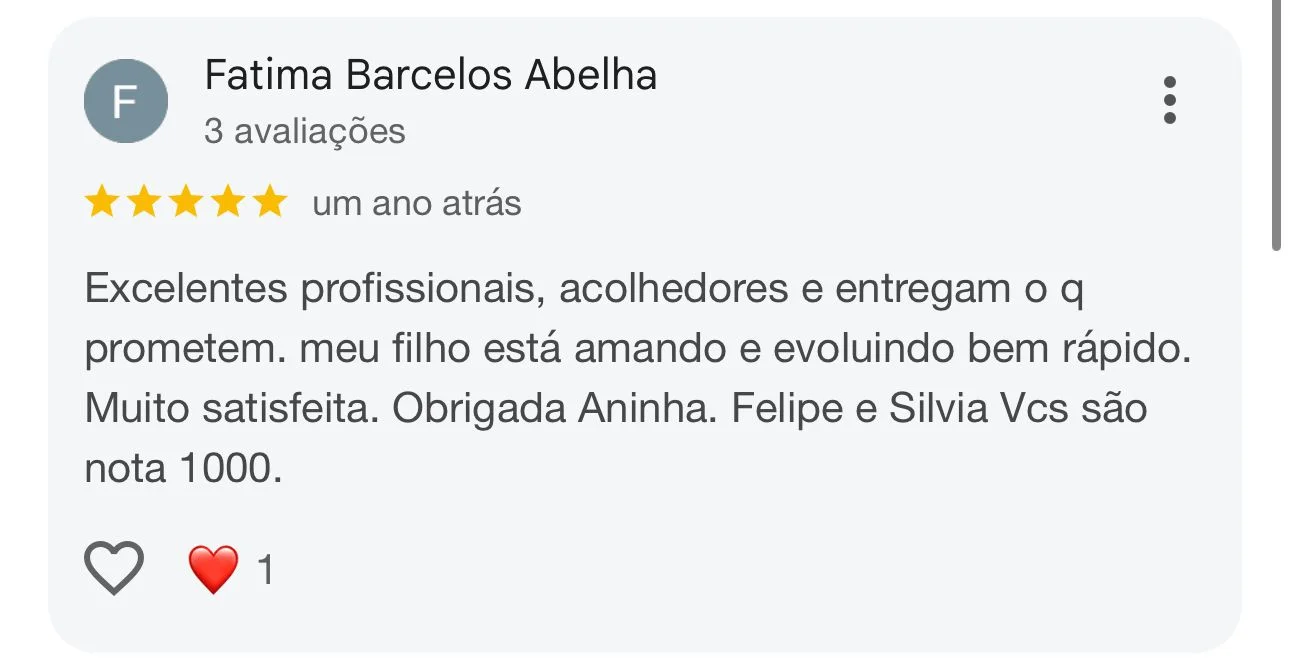Open the three-dot more options menu

coord(1169,100)
